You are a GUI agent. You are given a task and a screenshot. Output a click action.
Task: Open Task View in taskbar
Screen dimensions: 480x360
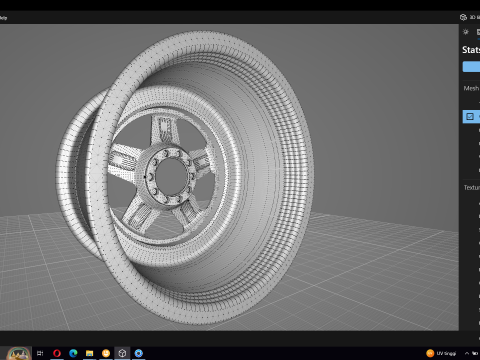pyautogui.click(x=40, y=353)
